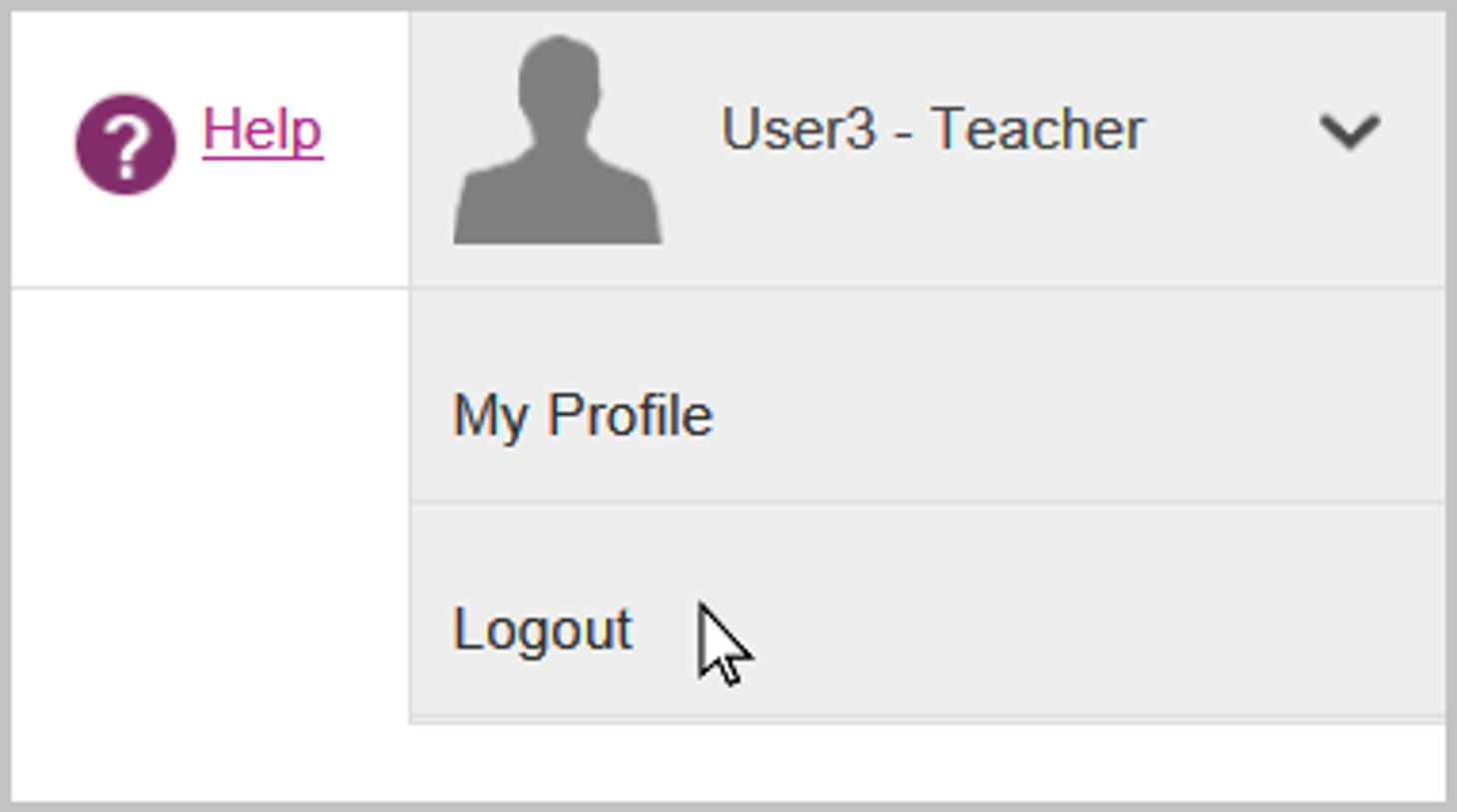Log out of the User3 account
The height and width of the screenshot is (812, 1457).
(542, 629)
